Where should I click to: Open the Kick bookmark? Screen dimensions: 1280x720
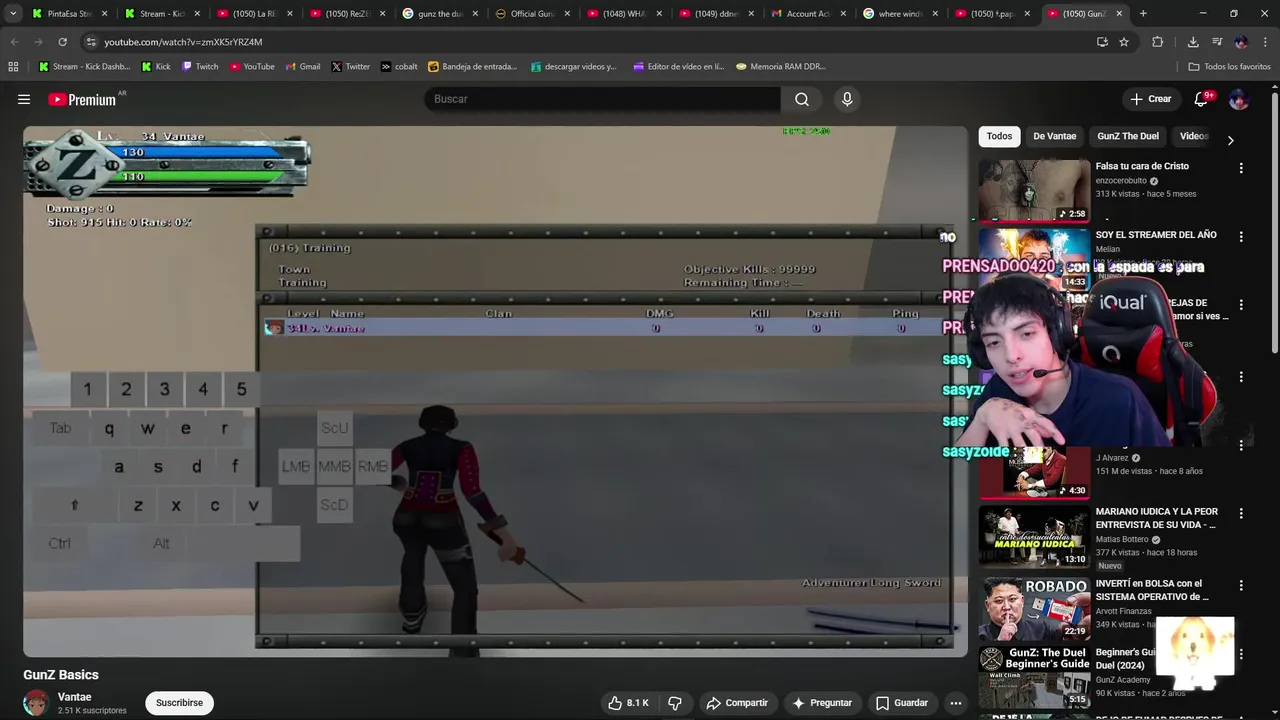point(156,67)
